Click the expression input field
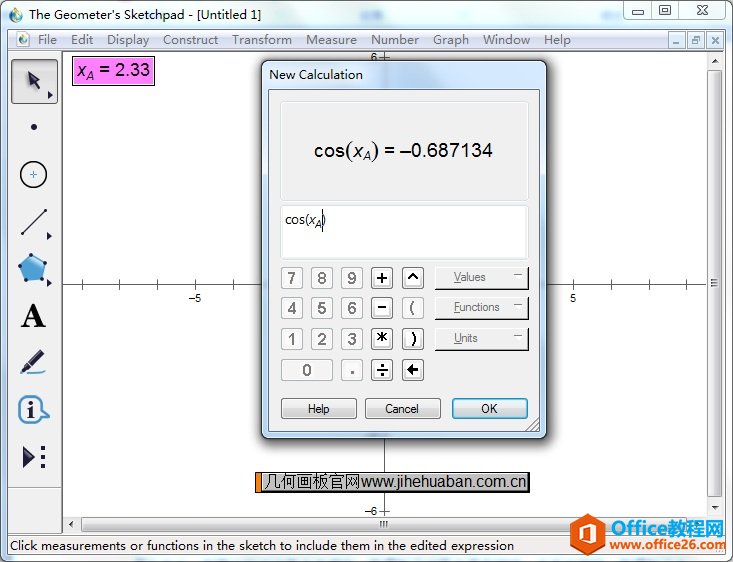 [x=404, y=232]
